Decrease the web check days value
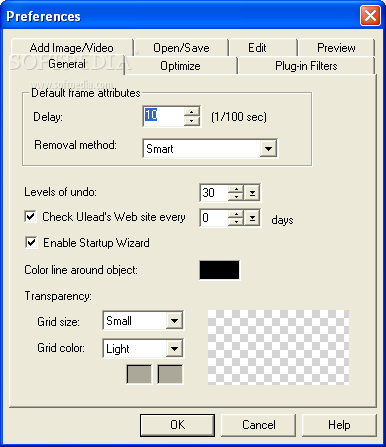Screen dimensions: 386x447 point(236,222)
